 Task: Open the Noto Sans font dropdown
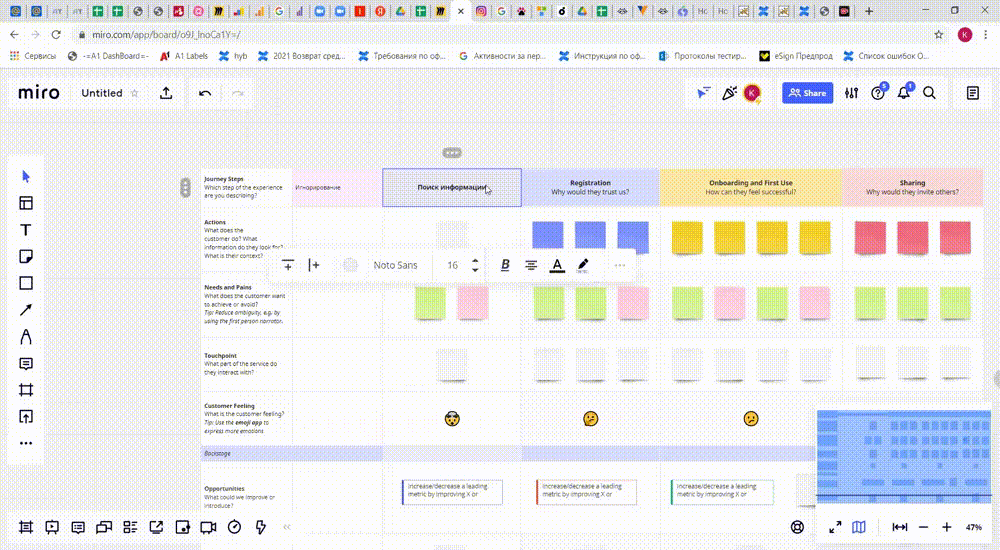[x=395, y=265]
